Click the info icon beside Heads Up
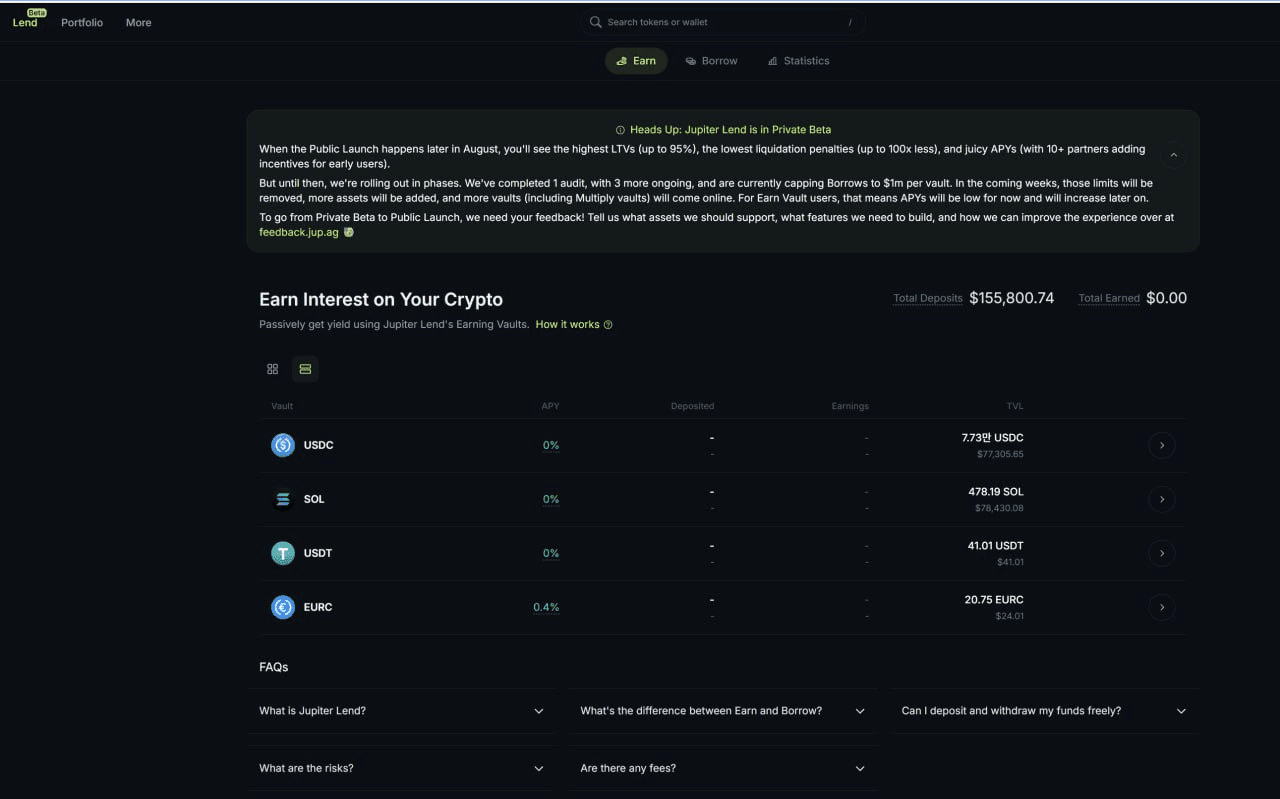 (x=620, y=130)
